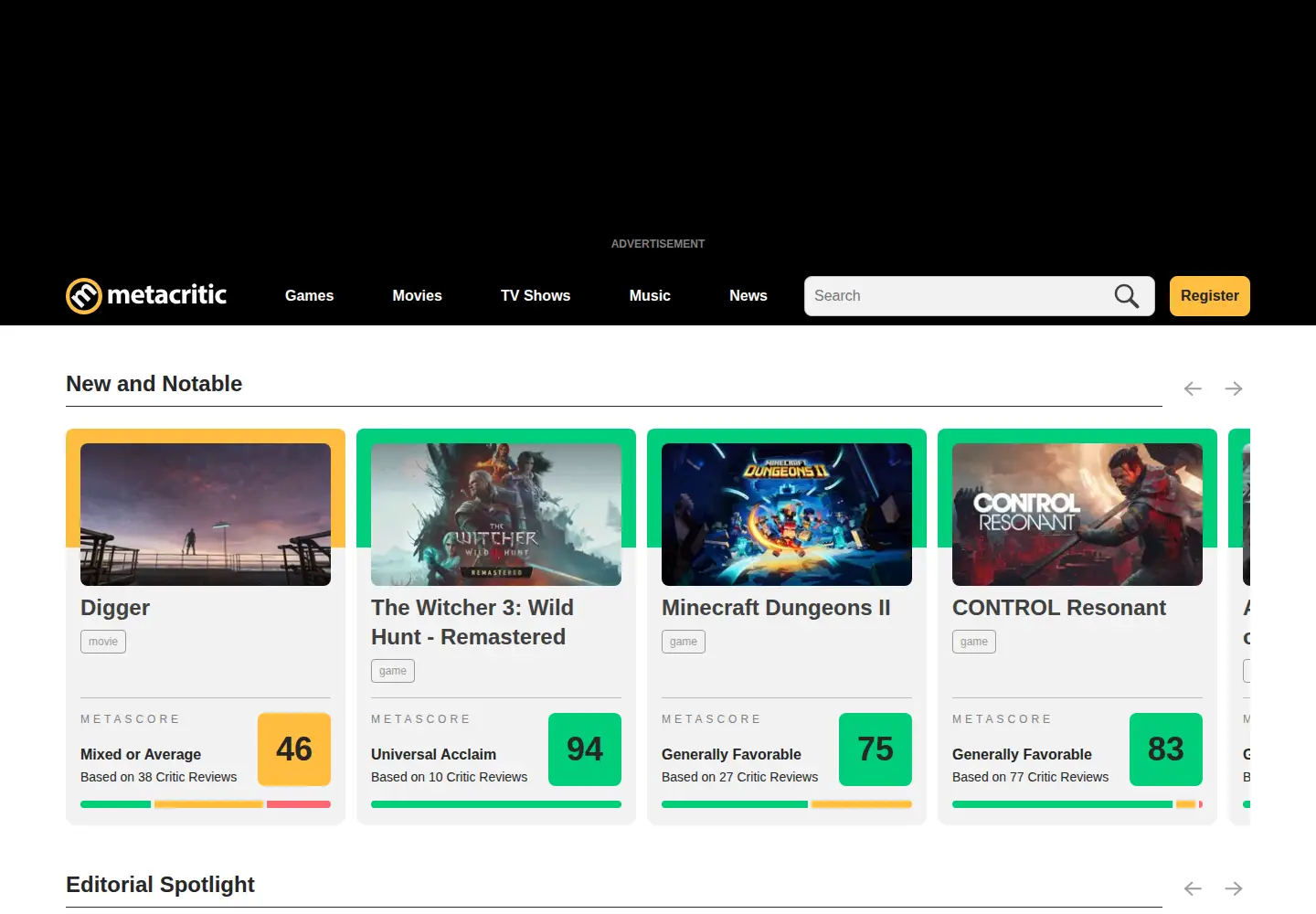Screen dimensions: 1316x914
Task: Click the Witcher 3 cover thumbnail
Action: coord(496,515)
